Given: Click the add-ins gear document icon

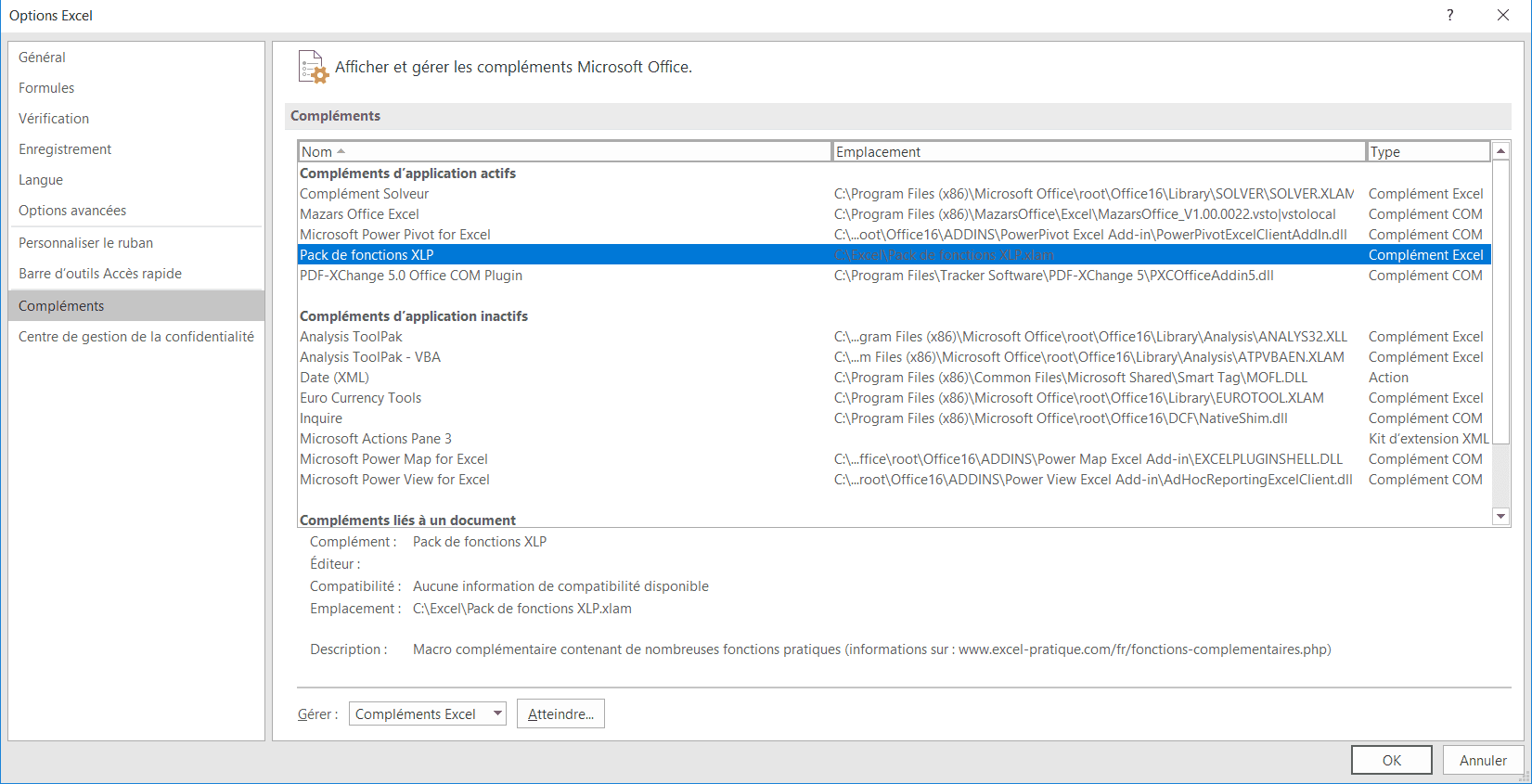Looking at the screenshot, I should point(313,67).
